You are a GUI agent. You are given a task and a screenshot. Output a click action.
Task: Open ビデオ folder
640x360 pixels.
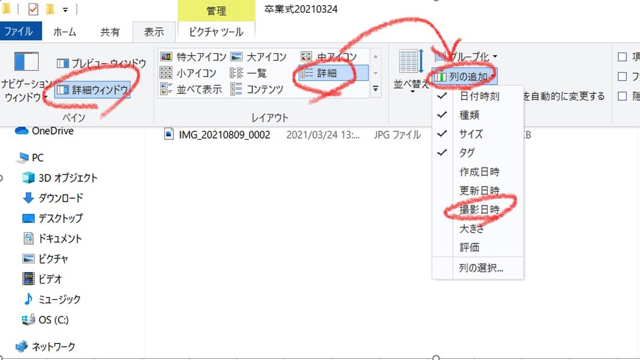coord(42,279)
